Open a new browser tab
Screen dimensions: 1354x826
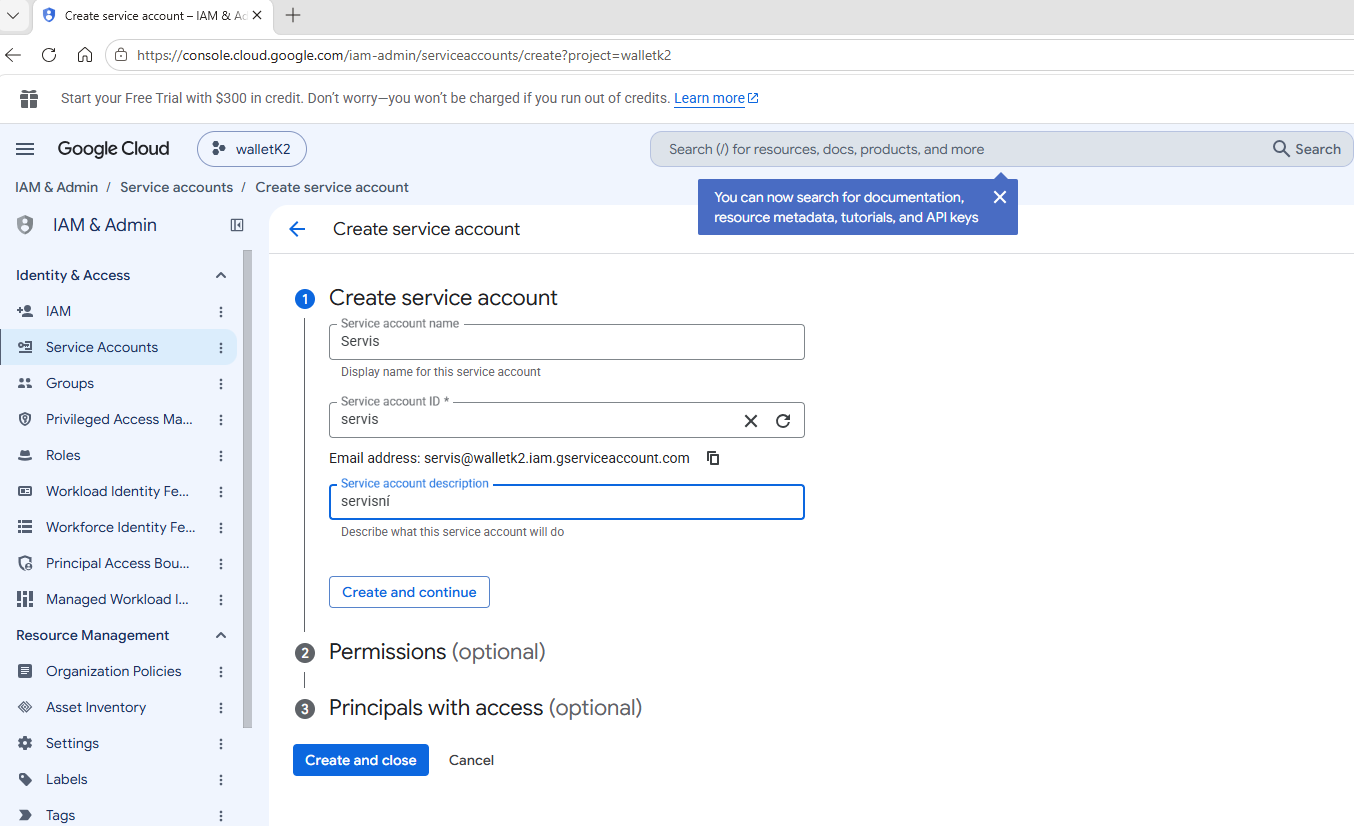click(x=293, y=15)
